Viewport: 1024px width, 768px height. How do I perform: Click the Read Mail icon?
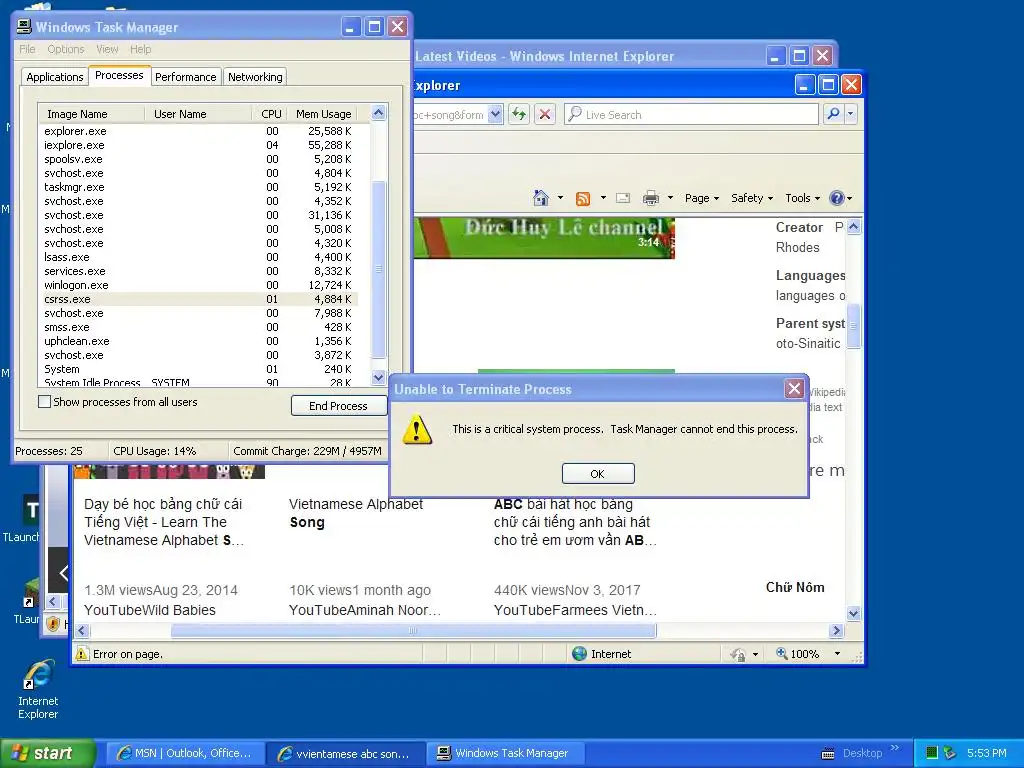click(623, 198)
